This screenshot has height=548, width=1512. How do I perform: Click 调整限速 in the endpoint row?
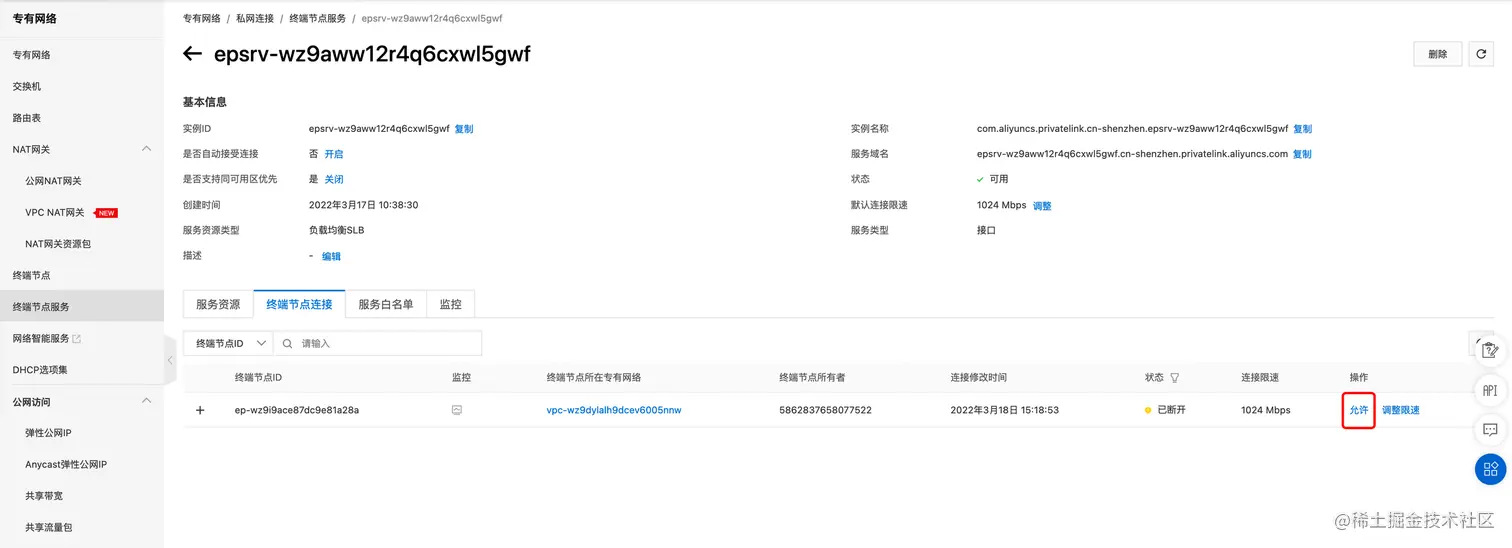(1401, 410)
